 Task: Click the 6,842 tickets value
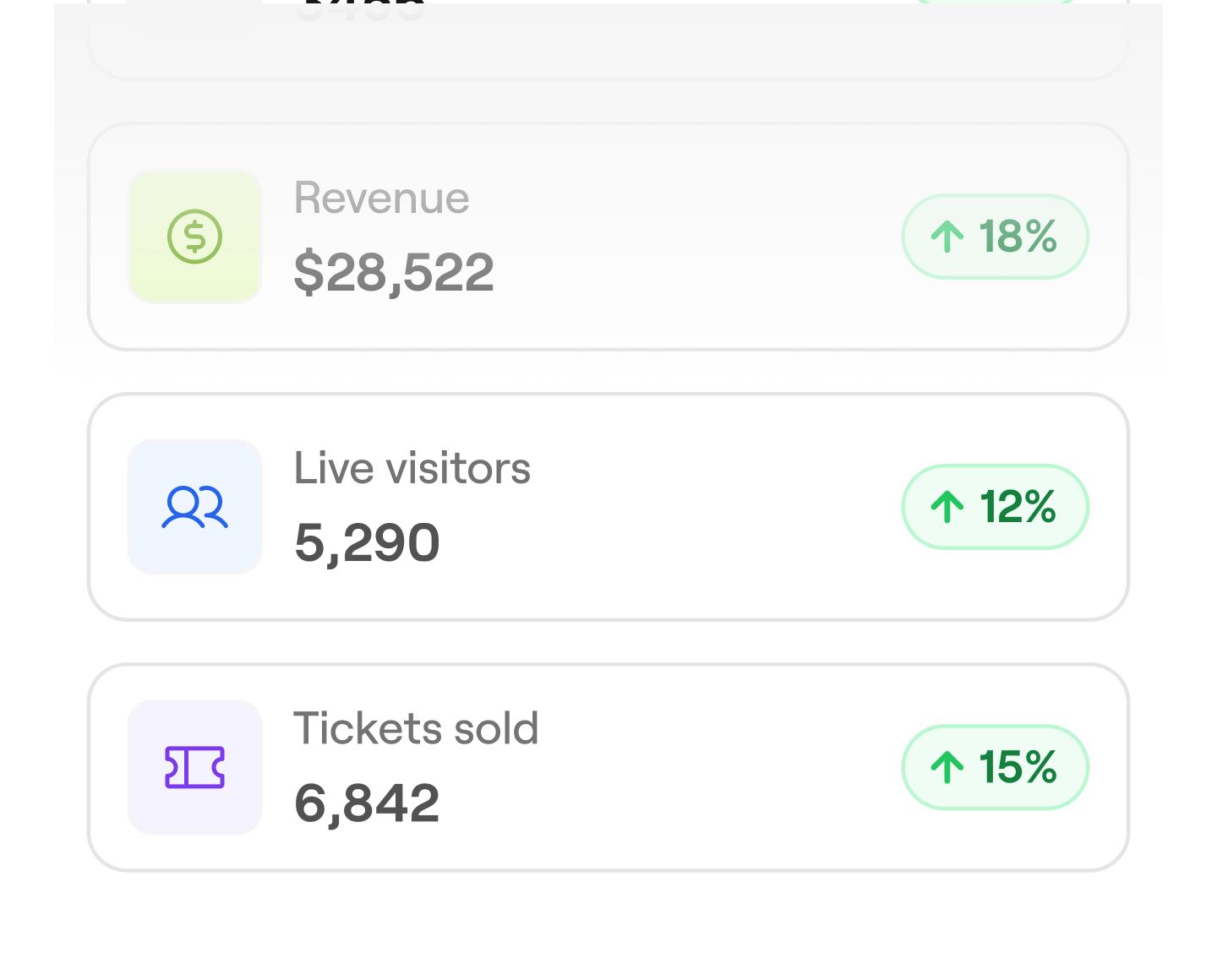click(367, 803)
